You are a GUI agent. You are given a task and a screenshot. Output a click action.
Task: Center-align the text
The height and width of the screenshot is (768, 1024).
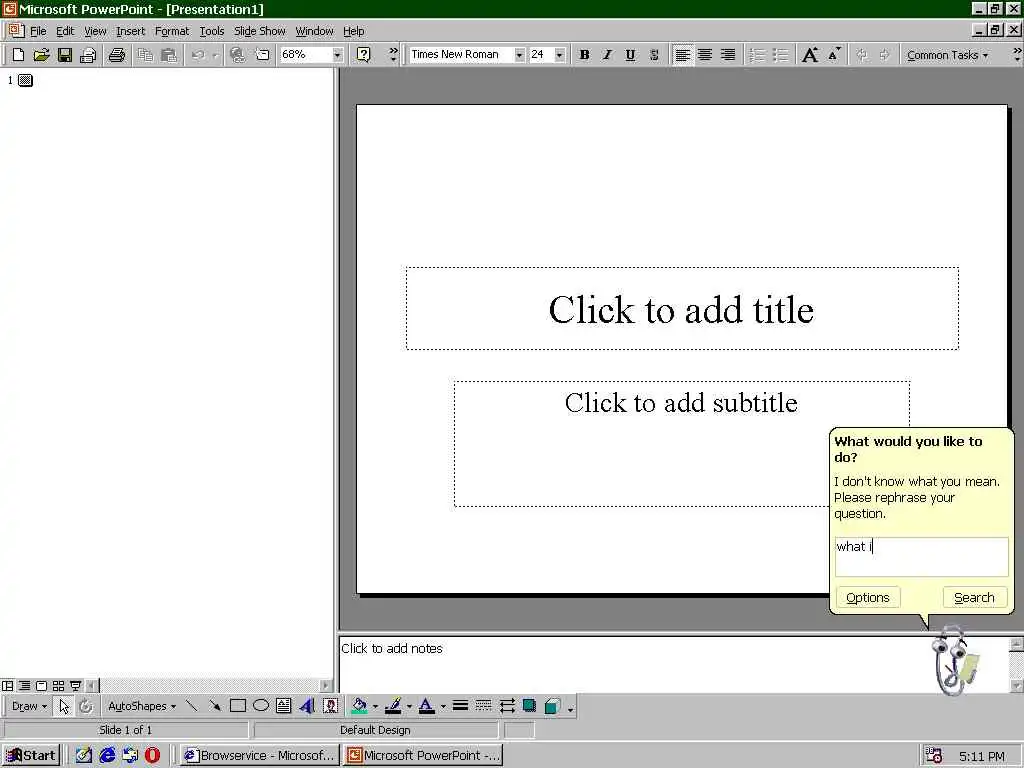tap(705, 55)
